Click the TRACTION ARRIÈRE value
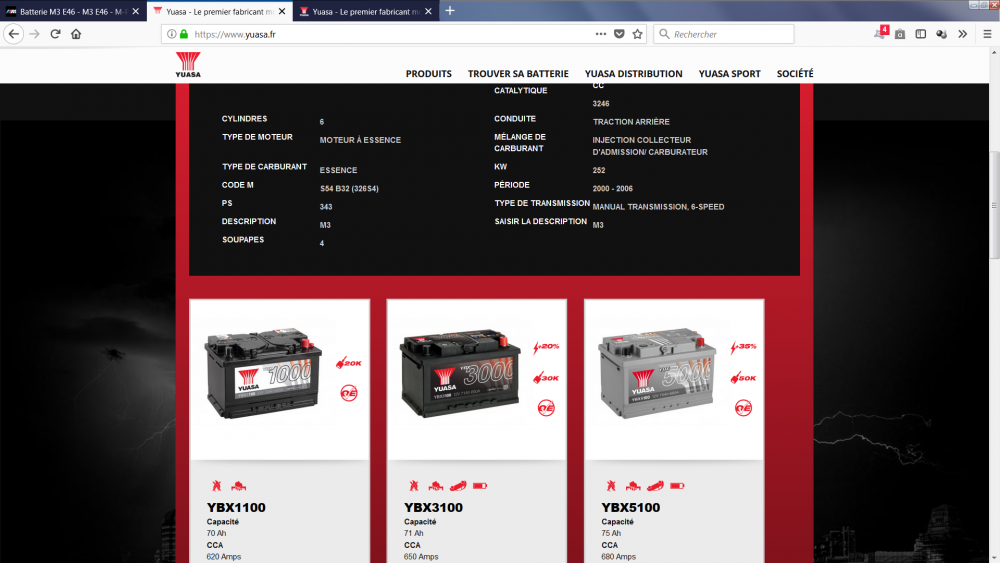Viewport: 1000px width, 563px height. tap(631, 122)
